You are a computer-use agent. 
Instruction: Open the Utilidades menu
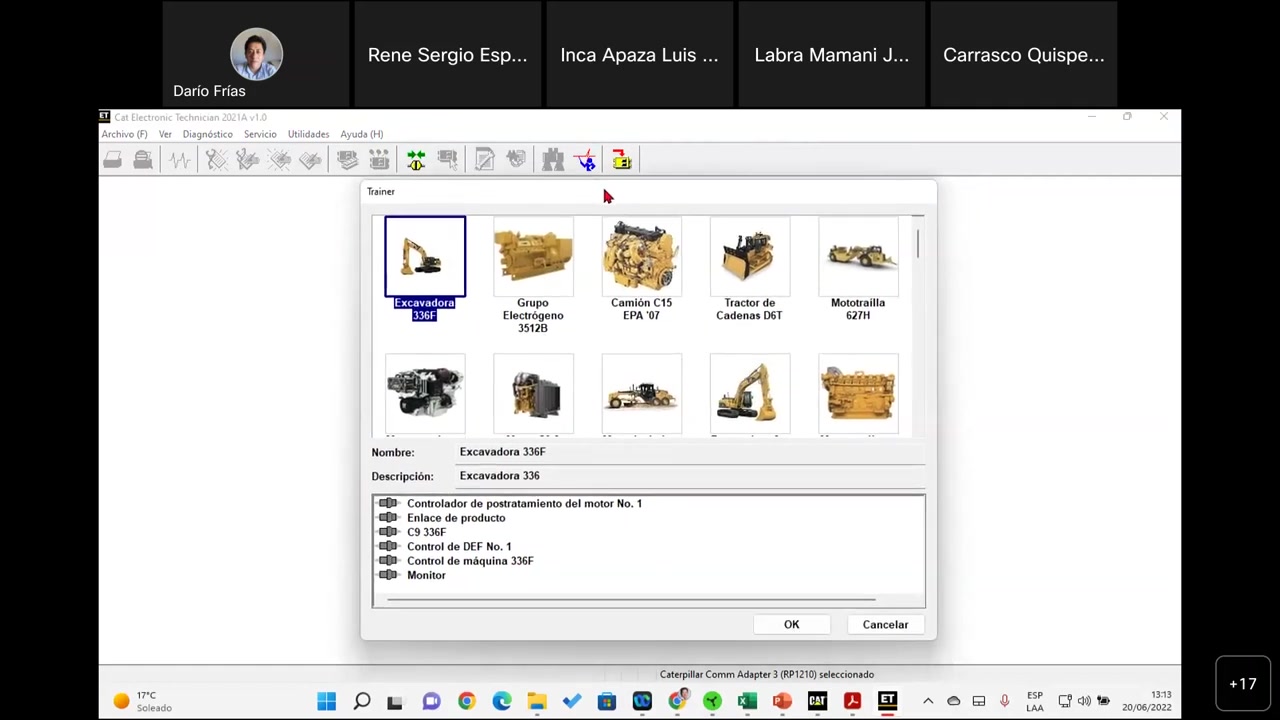pyautogui.click(x=308, y=134)
